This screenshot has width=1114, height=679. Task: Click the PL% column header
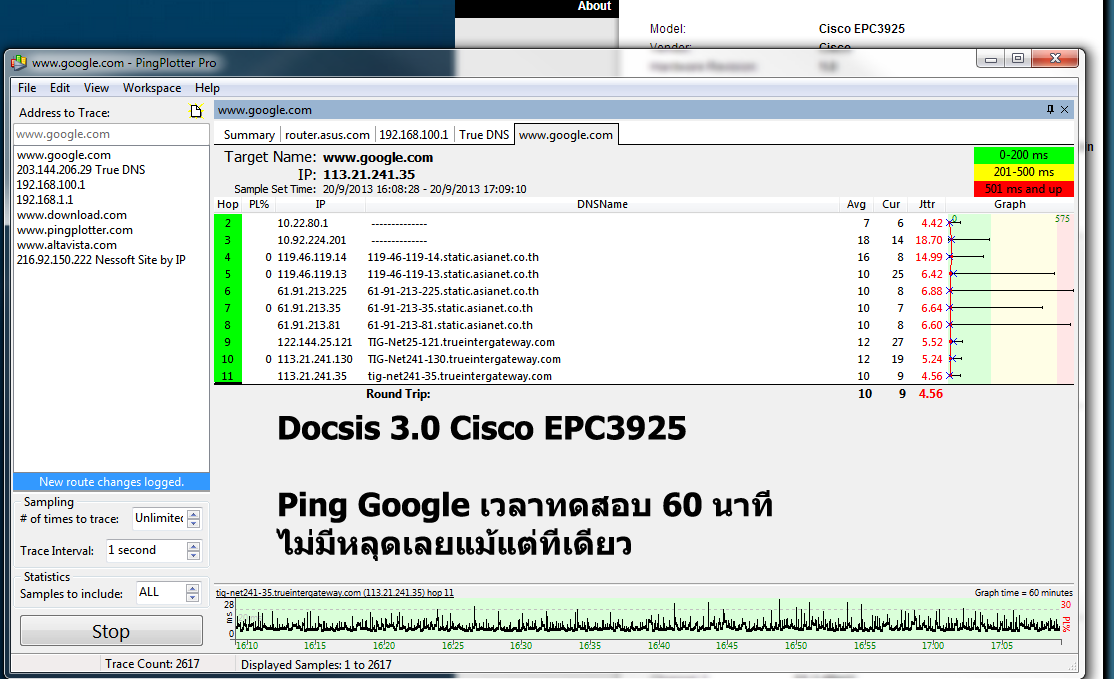pos(259,205)
